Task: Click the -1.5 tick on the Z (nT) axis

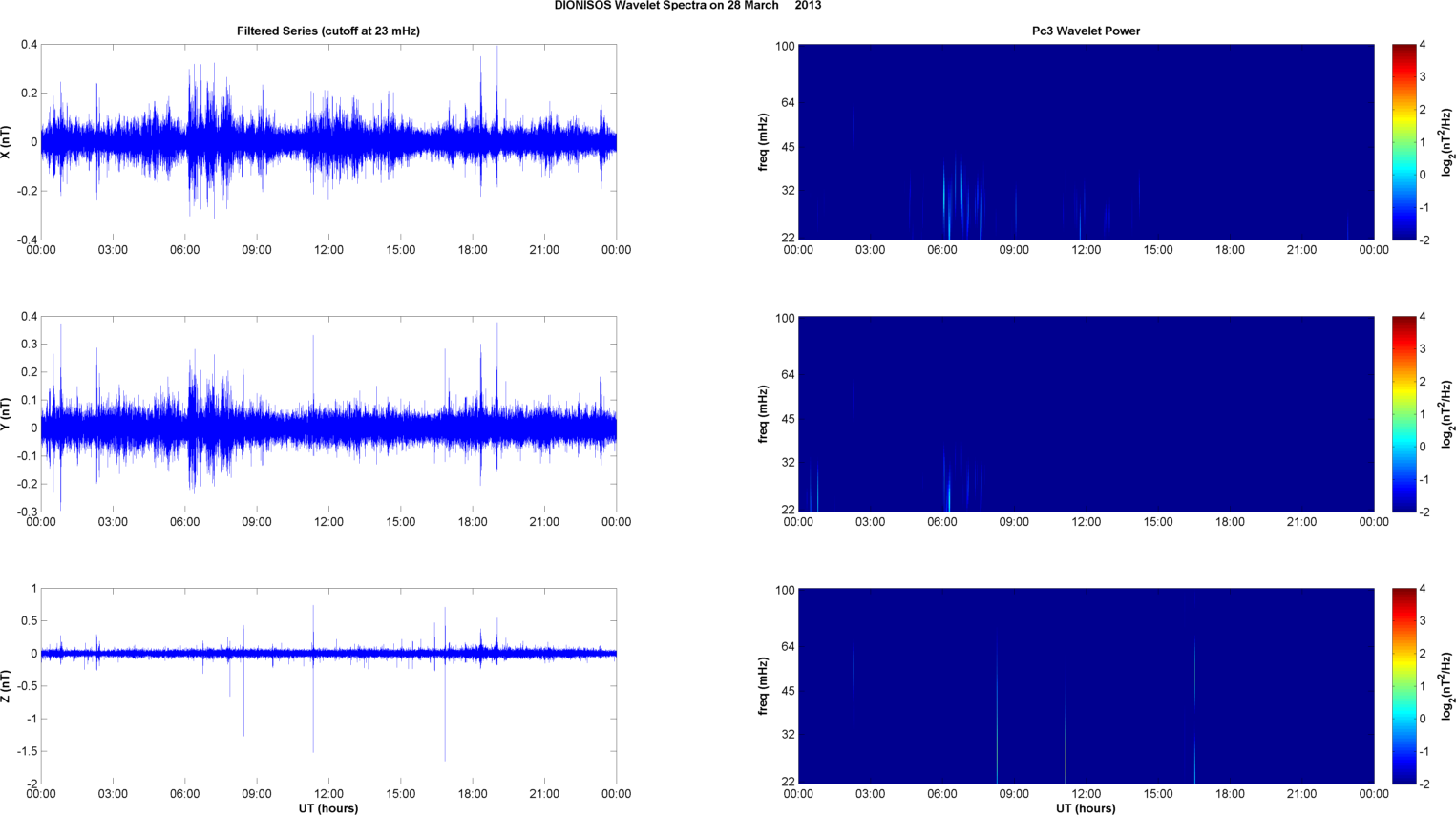Action: click(x=27, y=751)
